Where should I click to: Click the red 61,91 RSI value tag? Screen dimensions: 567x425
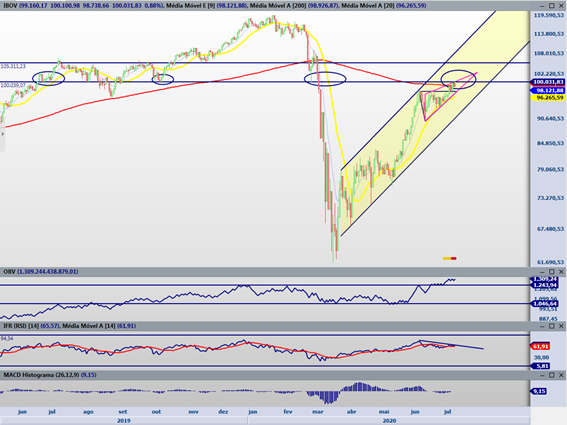[540, 347]
